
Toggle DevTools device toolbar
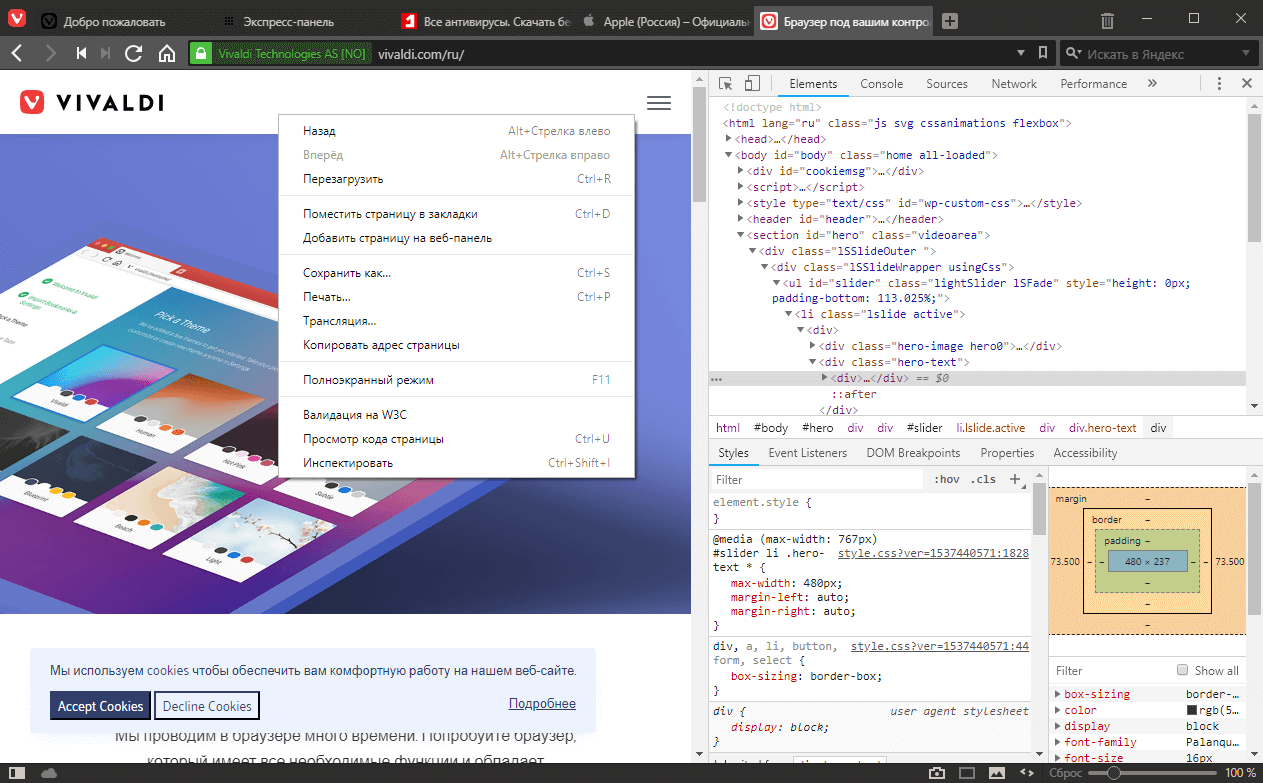752,84
